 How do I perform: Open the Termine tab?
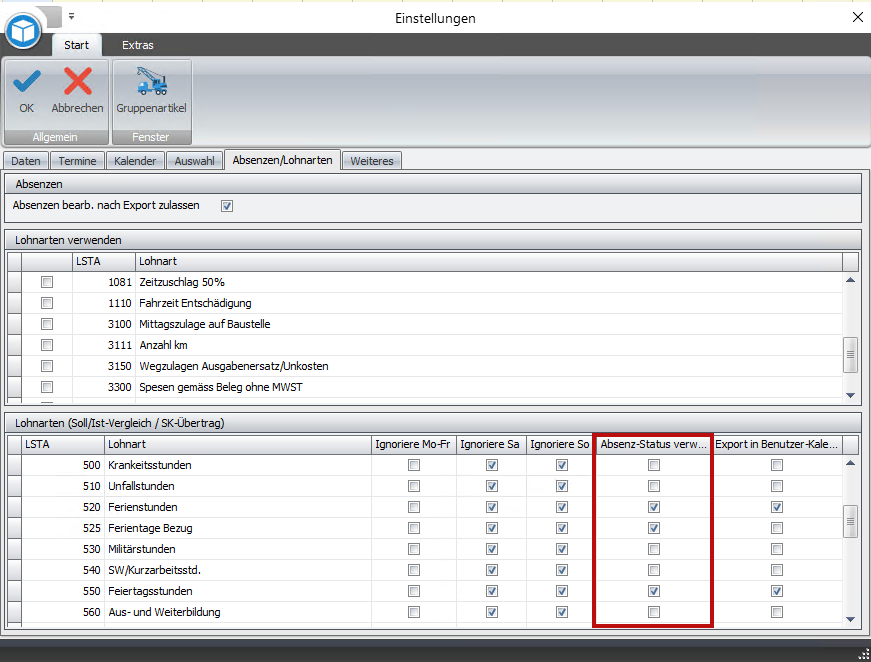[x=77, y=161]
